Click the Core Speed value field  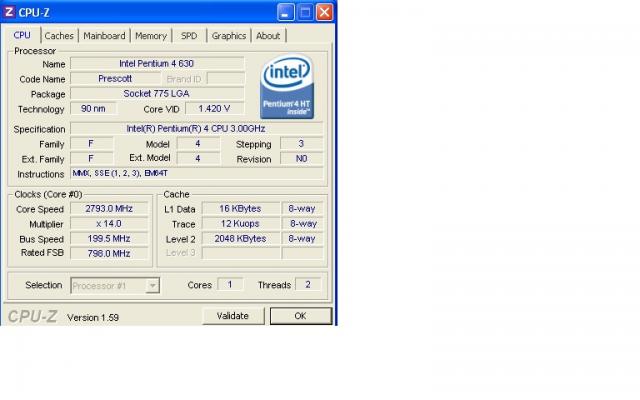[x=110, y=209]
